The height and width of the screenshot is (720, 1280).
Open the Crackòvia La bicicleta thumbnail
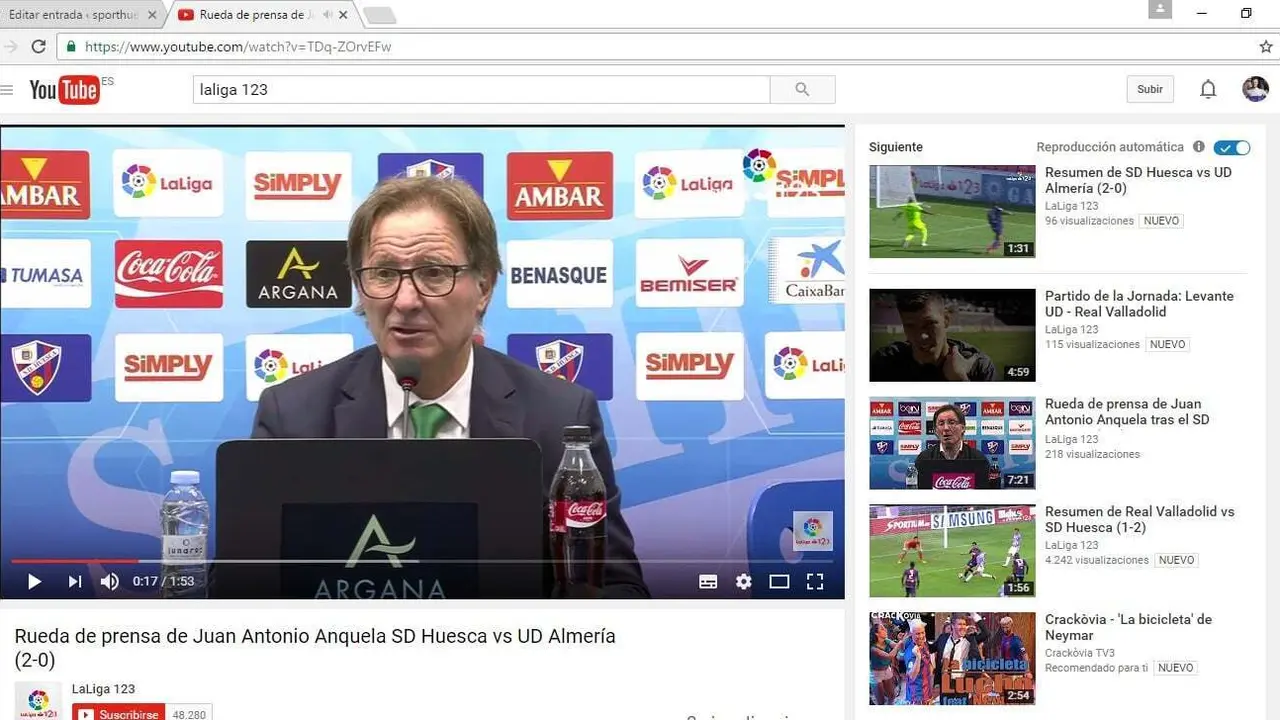click(x=952, y=659)
